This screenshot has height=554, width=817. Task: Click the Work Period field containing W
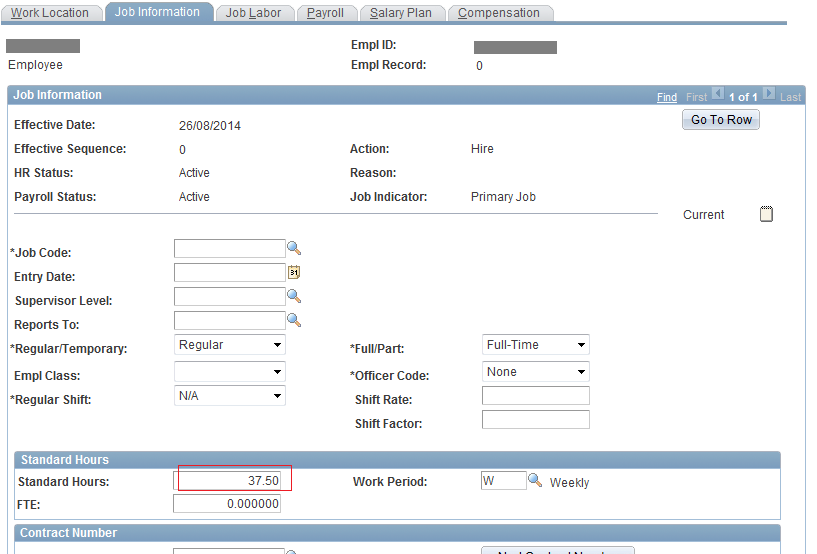[504, 481]
